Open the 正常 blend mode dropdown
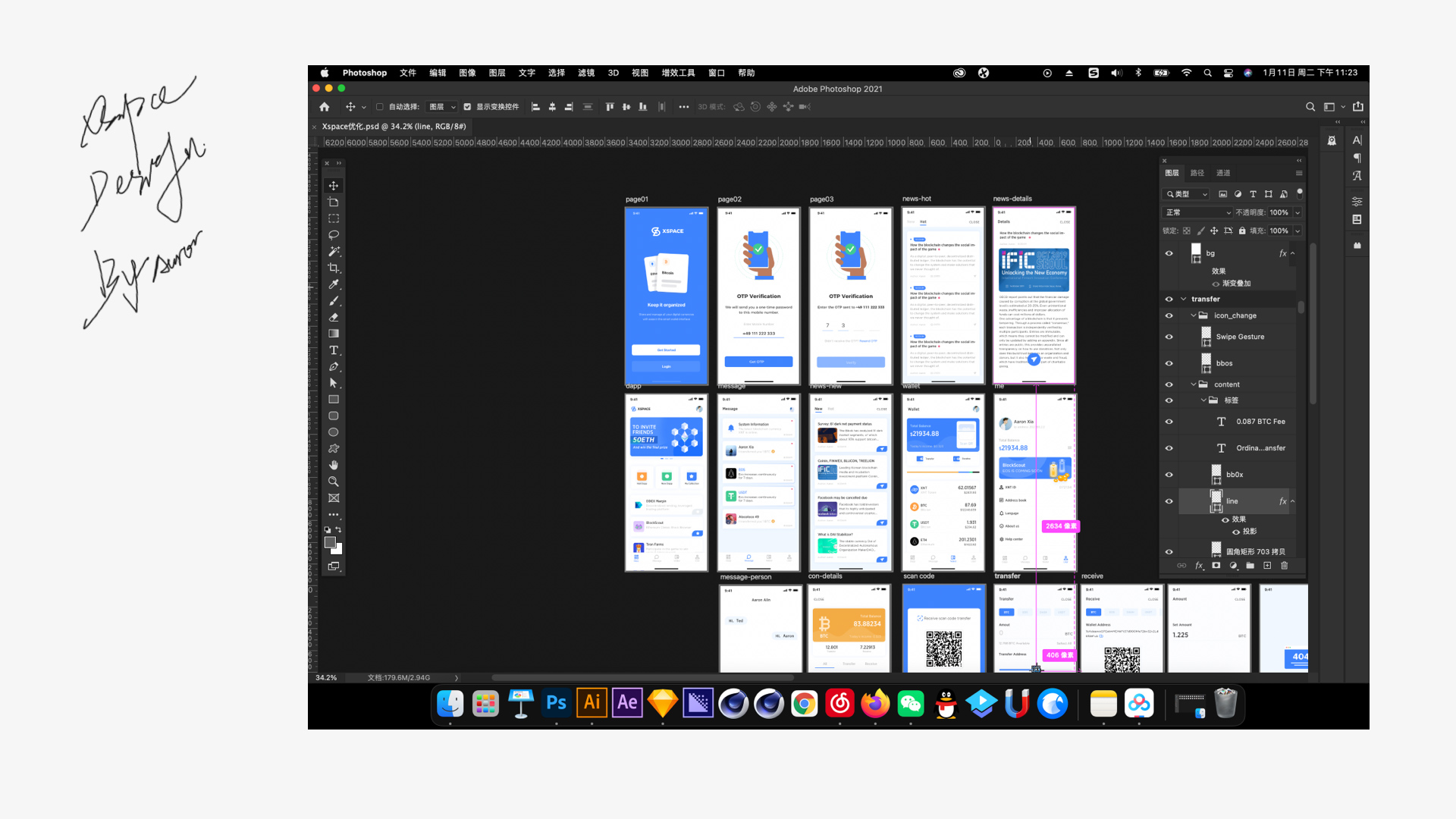This screenshot has height=819, width=1456. 1197,212
